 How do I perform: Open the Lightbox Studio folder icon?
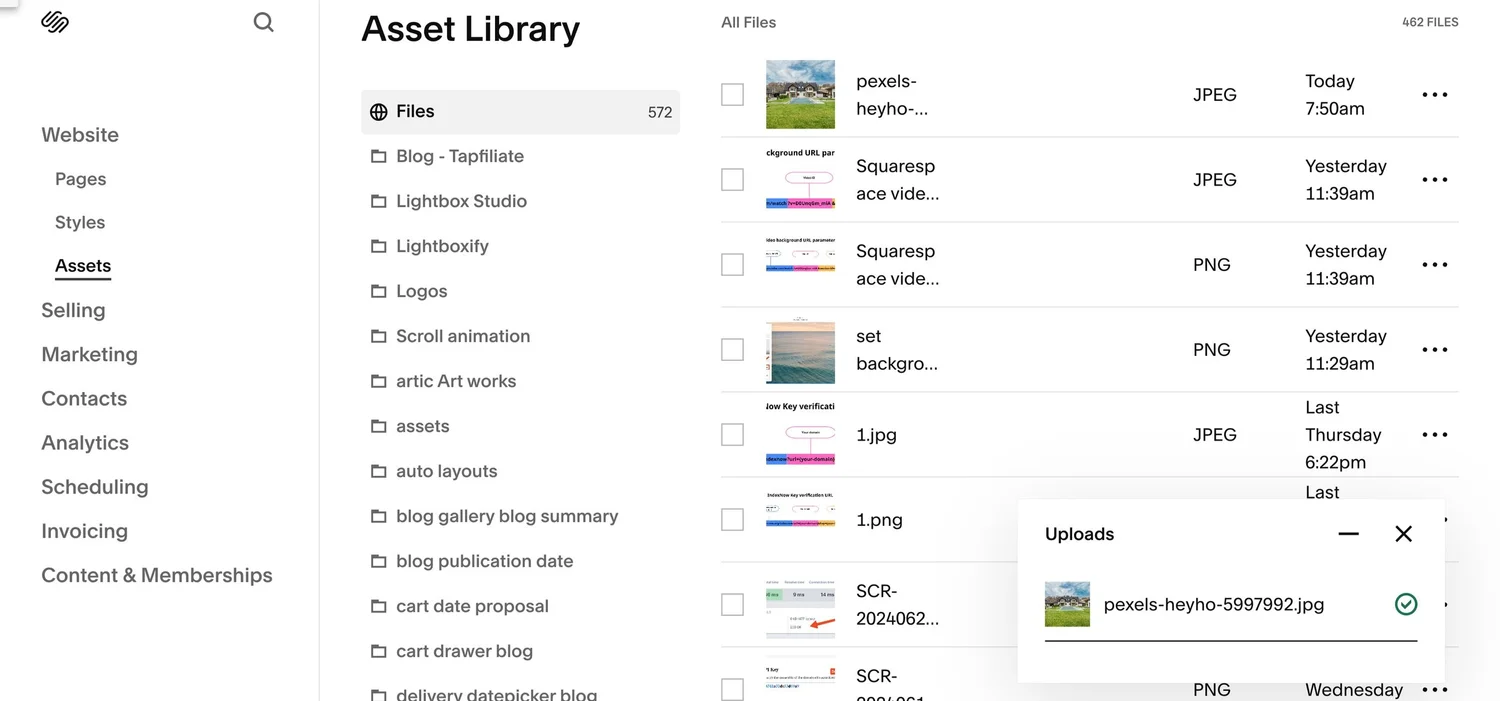tap(378, 201)
